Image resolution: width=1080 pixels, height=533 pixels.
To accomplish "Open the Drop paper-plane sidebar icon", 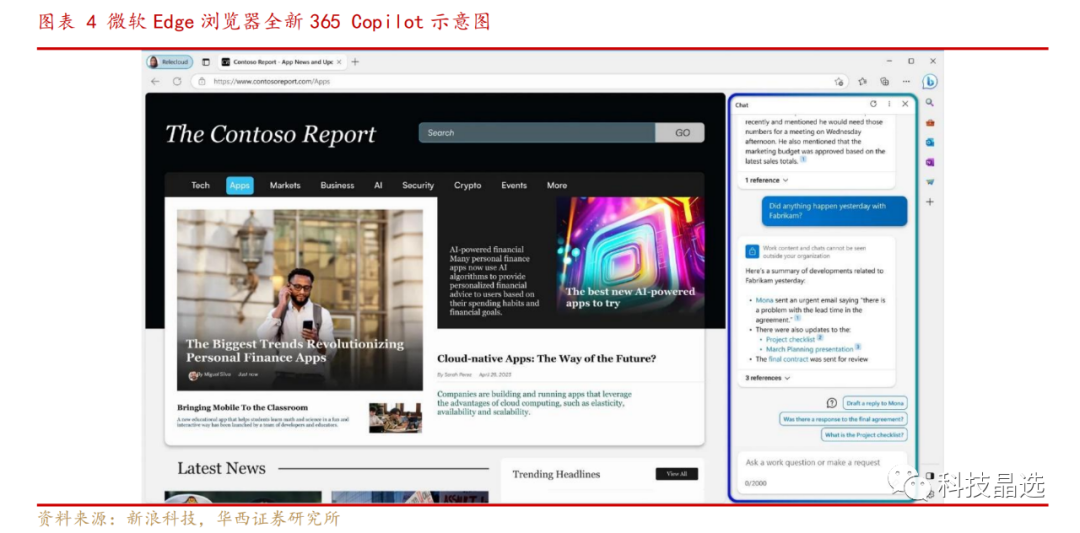I will pyautogui.click(x=930, y=182).
